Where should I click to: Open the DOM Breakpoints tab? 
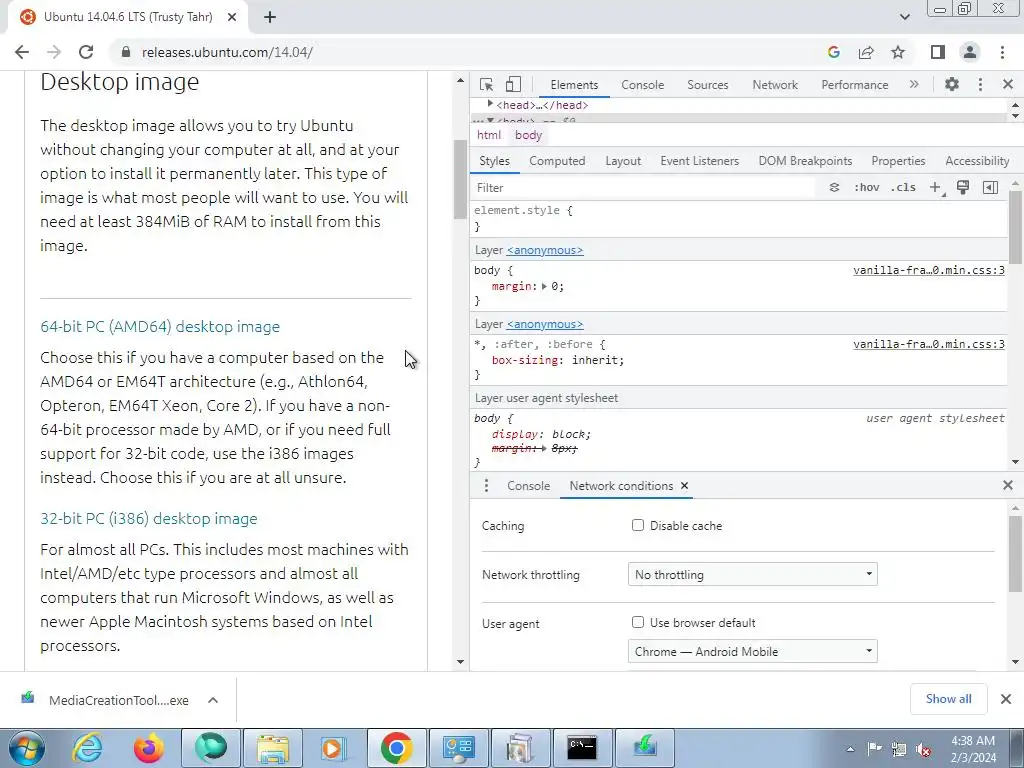[x=805, y=161]
